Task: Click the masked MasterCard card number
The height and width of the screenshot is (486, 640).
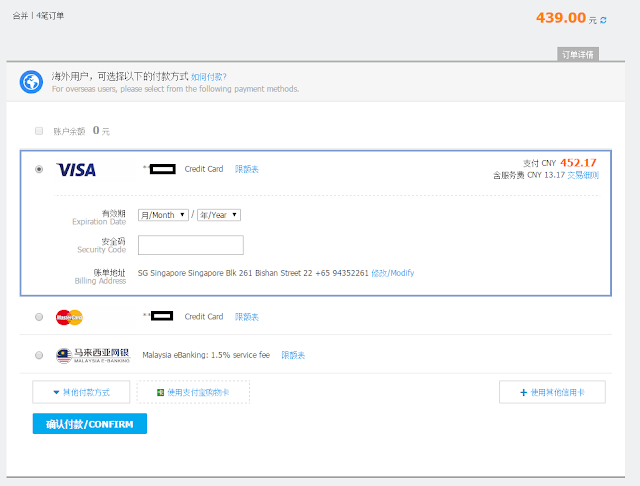Action: point(158,316)
